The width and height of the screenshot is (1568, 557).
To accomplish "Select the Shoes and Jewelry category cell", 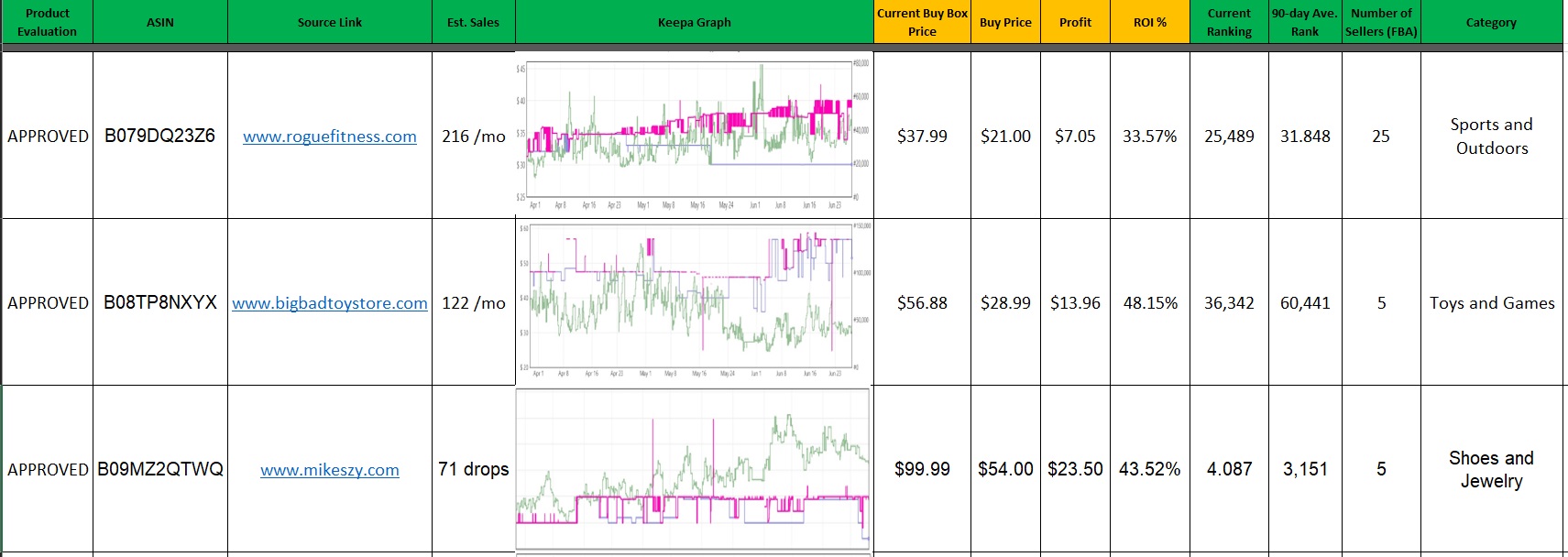I will click(x=1491, y=469).
